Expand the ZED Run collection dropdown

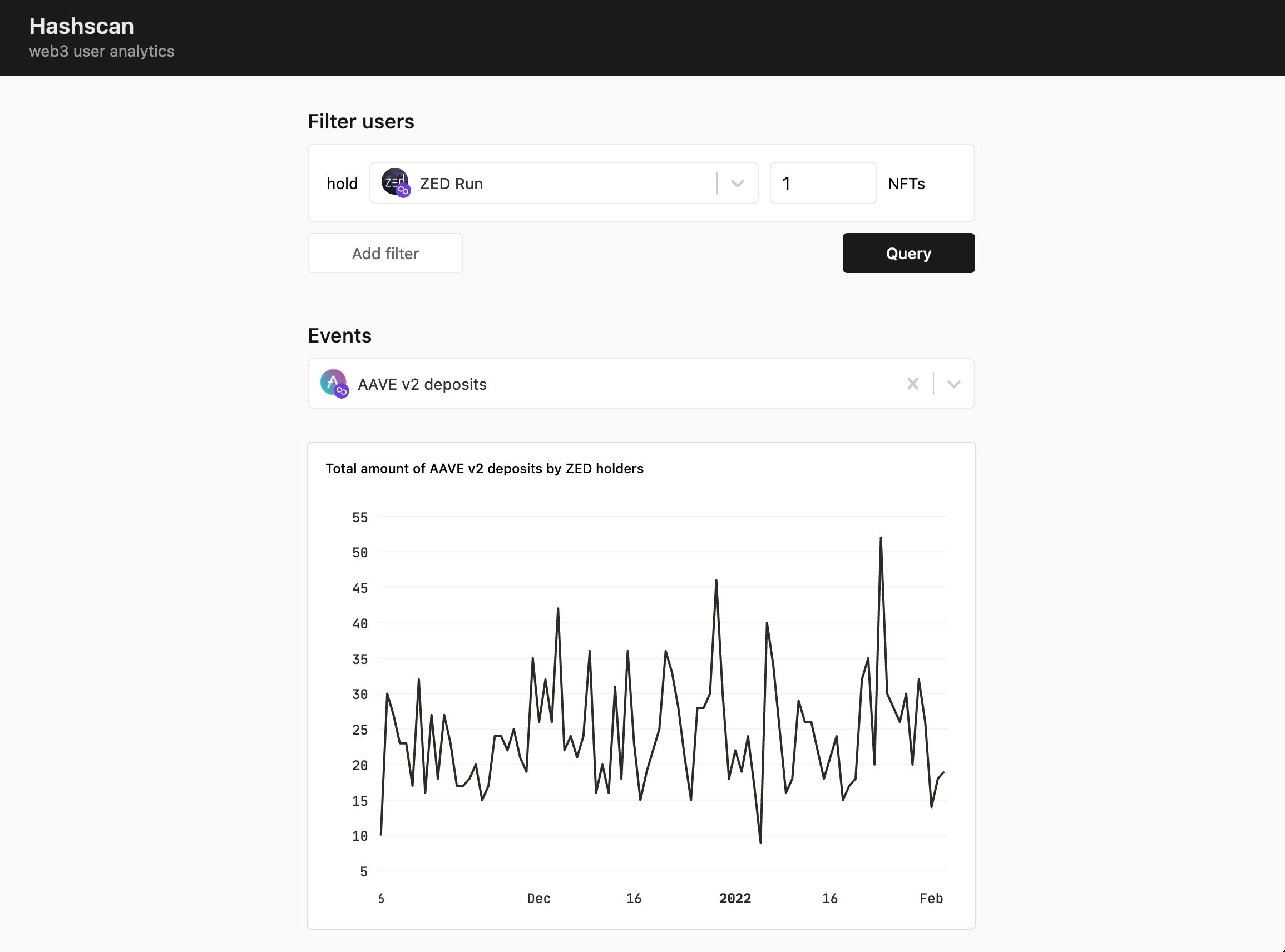pyautogui.click(x=737, y=184)
